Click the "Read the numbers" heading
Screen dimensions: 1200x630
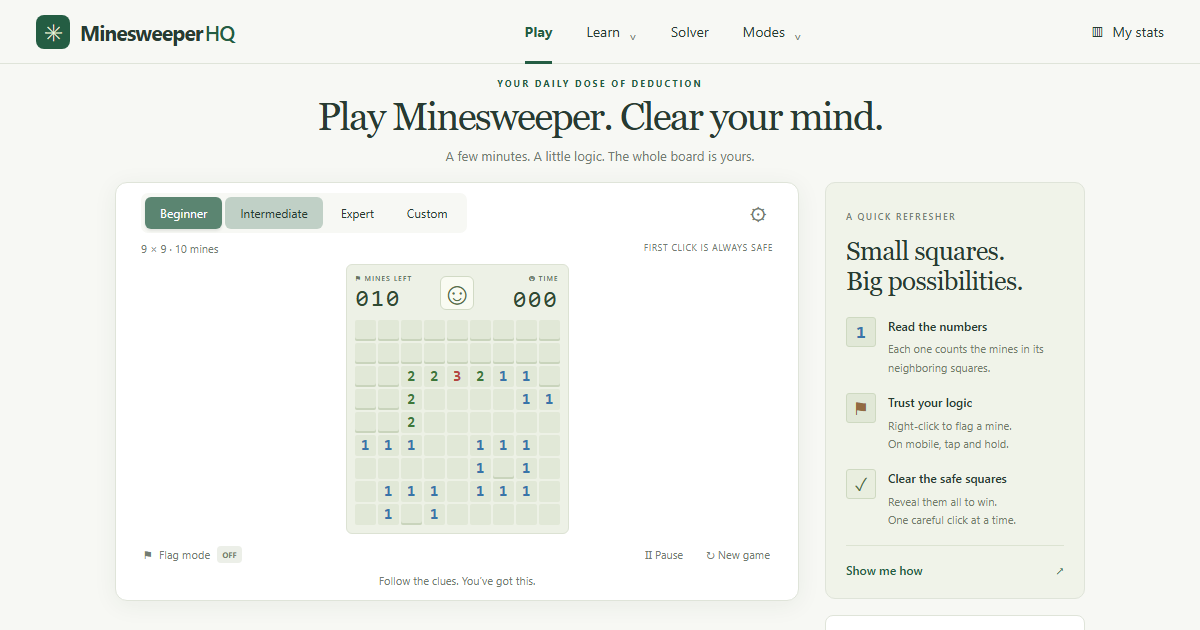point(937,327)
